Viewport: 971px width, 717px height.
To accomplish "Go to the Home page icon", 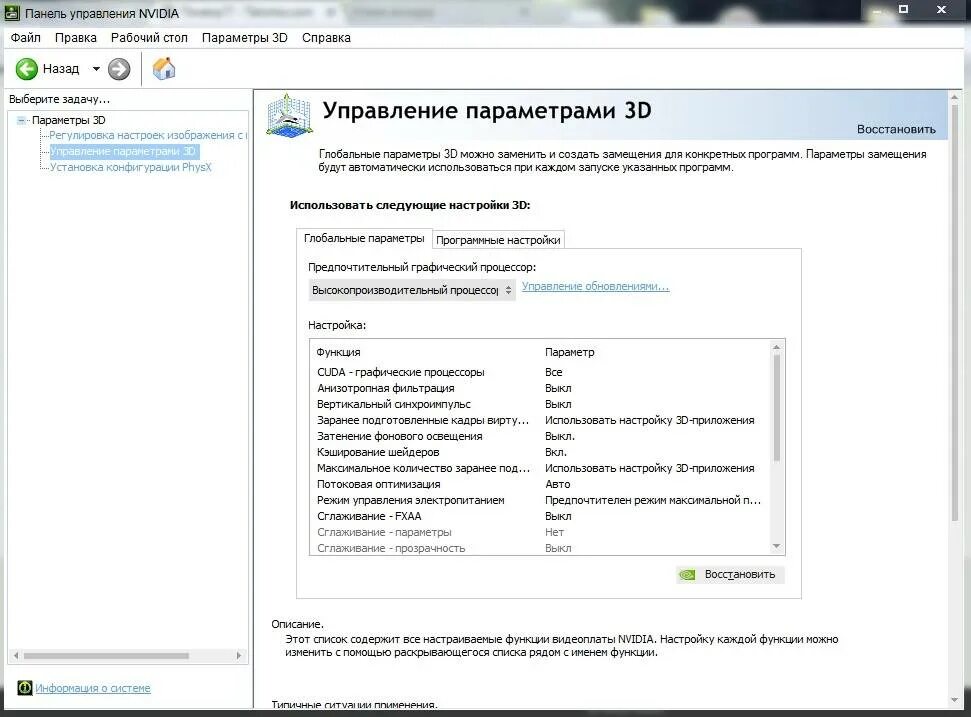I will tap(164, 68).
